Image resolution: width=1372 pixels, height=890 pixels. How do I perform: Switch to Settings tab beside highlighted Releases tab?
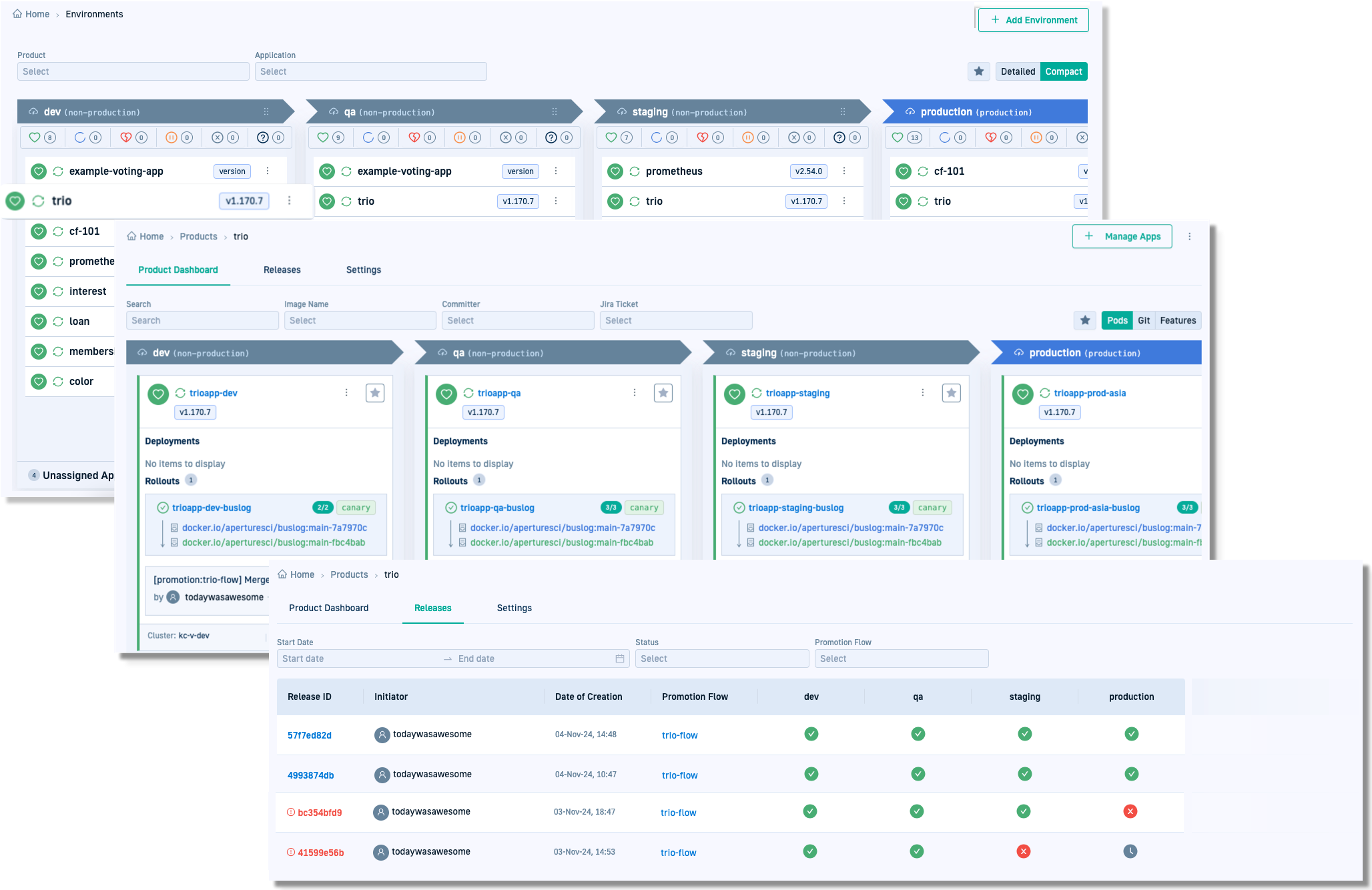pyautogui.click(x=514, y=608)
